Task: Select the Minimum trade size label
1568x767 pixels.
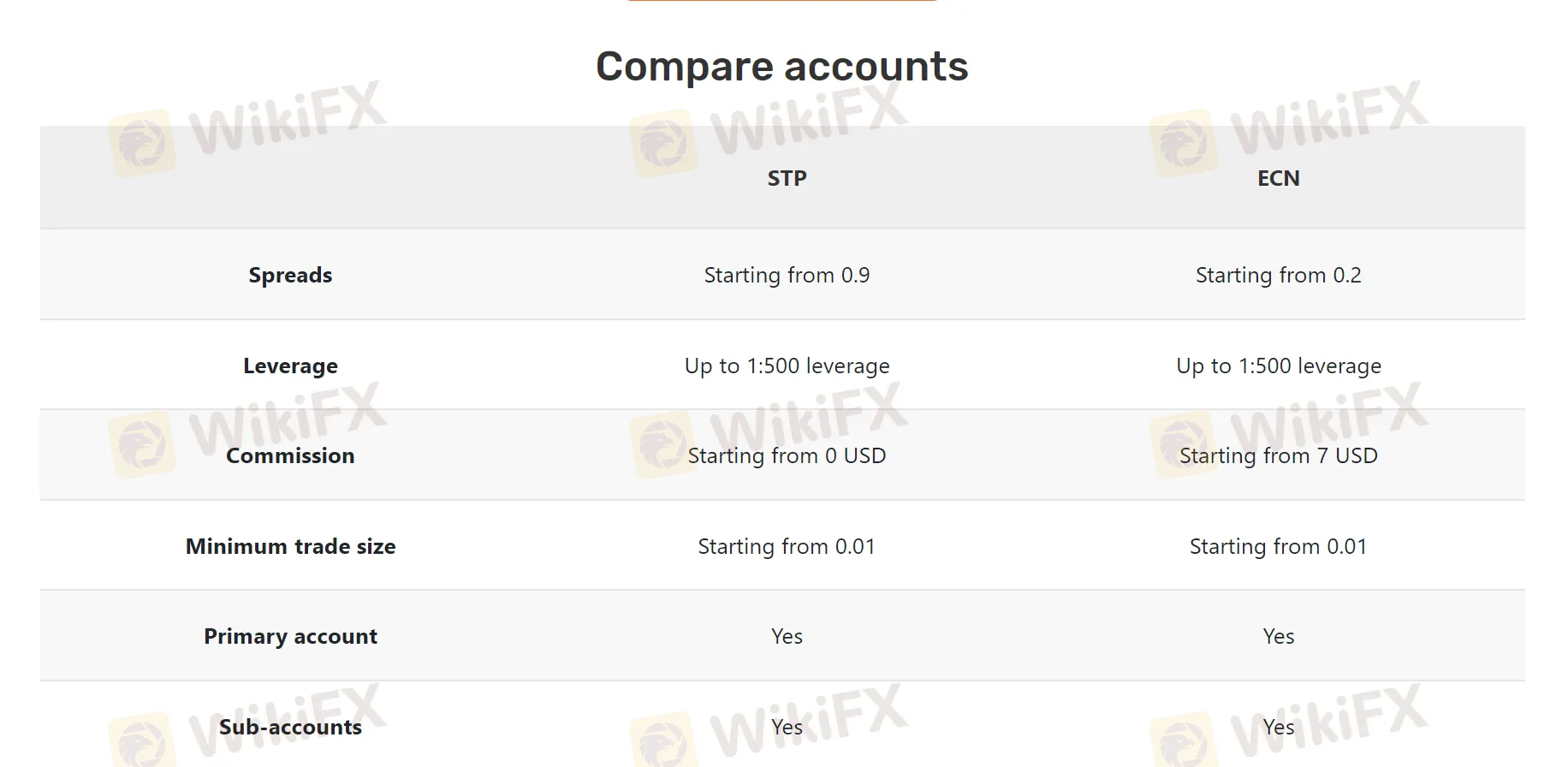Action: tap(290, 546)
